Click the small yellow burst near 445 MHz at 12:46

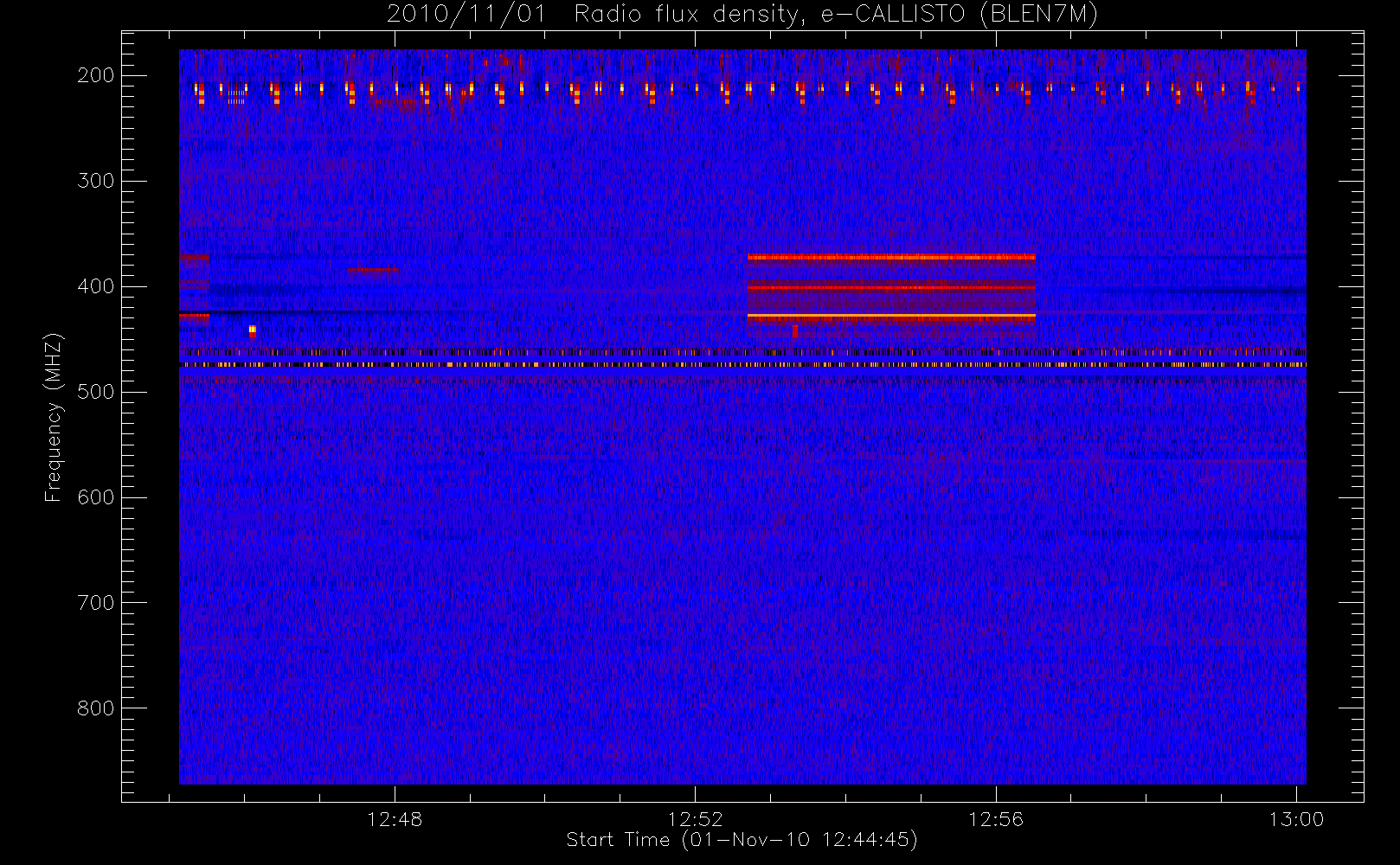[x=252, y=330]
